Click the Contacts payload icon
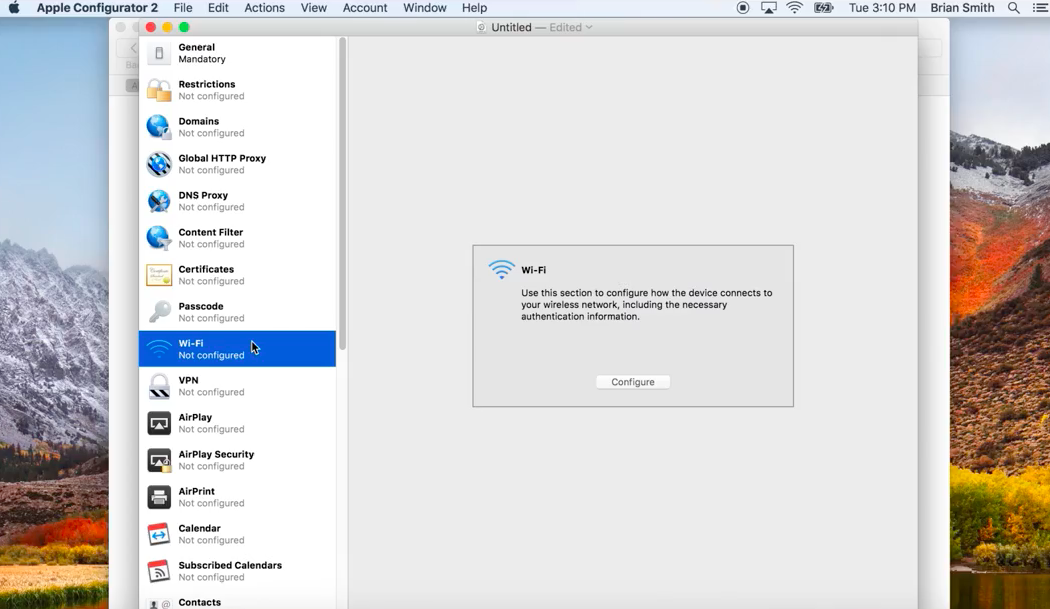1050x609 pixels. [x=159, y=604]
